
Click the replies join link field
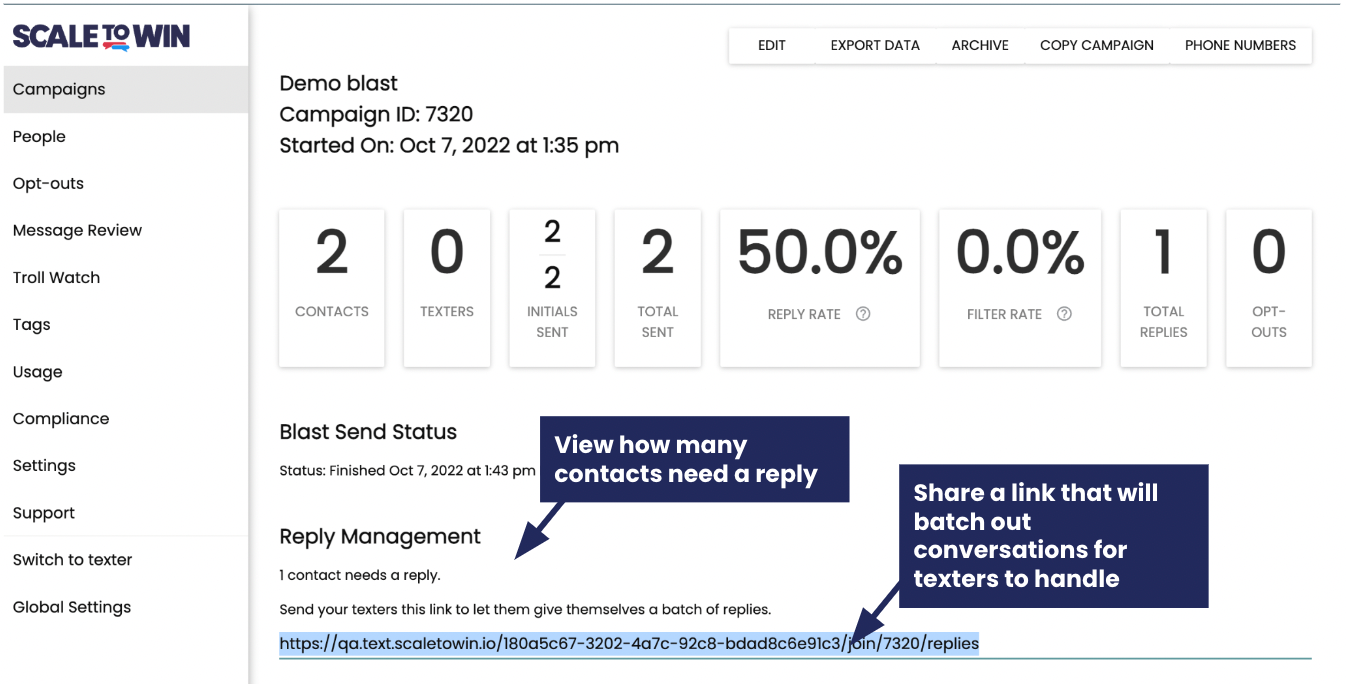tap(795, 644)
